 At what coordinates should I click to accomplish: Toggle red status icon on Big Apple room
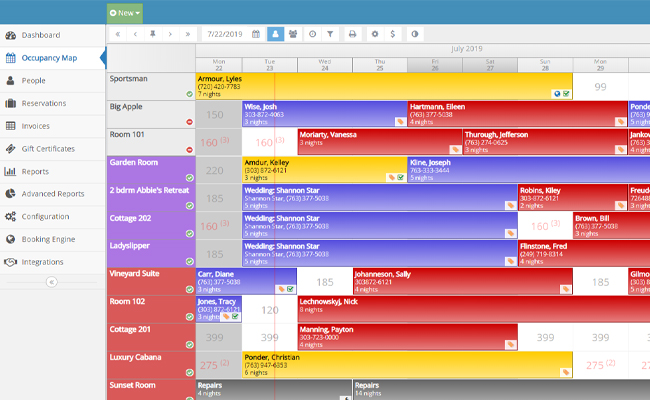click(189, 122)
